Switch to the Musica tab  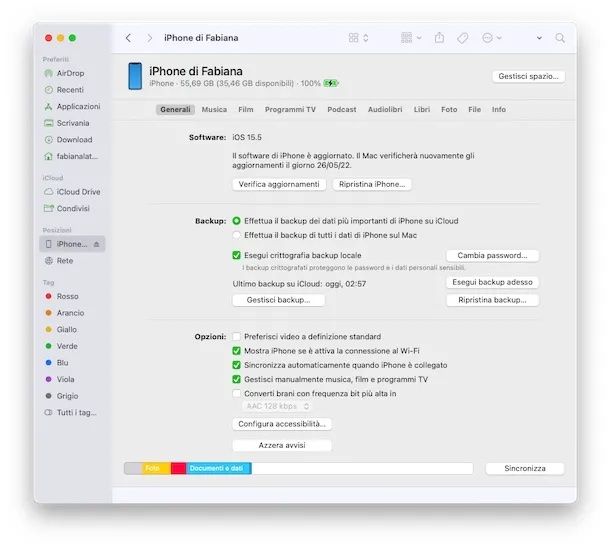click(214, 110)
